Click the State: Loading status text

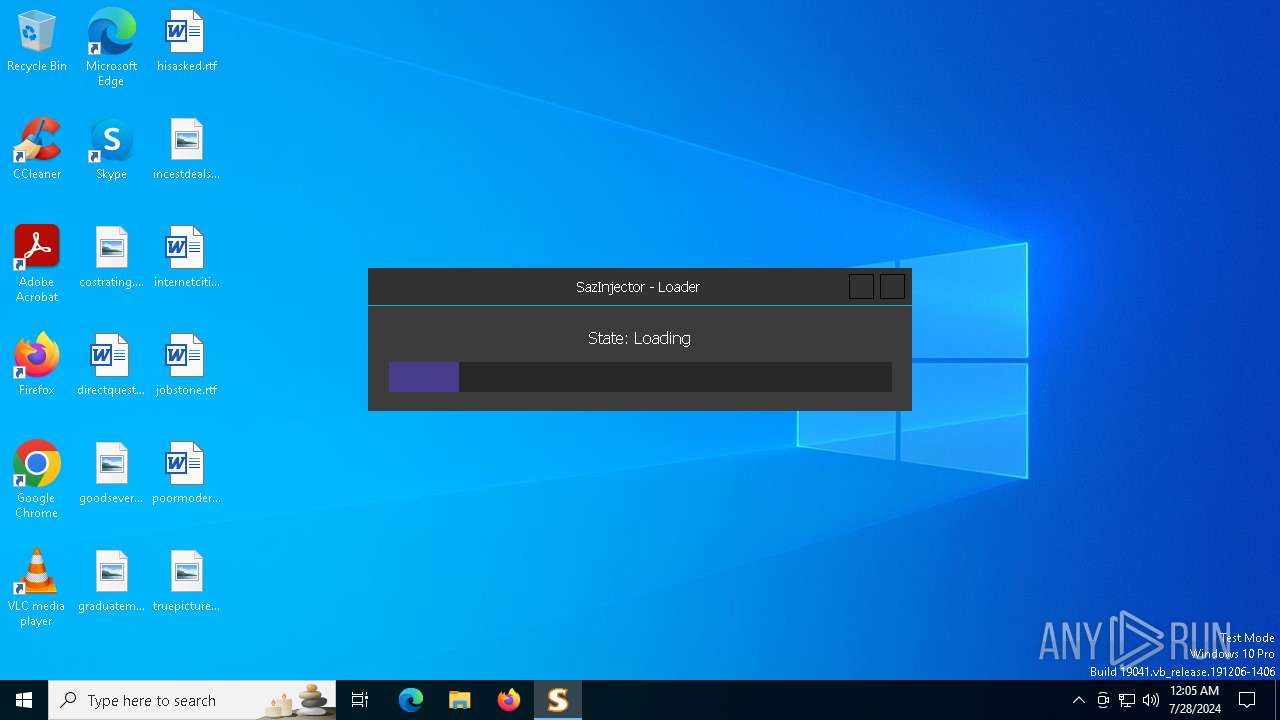coord(639,338)
